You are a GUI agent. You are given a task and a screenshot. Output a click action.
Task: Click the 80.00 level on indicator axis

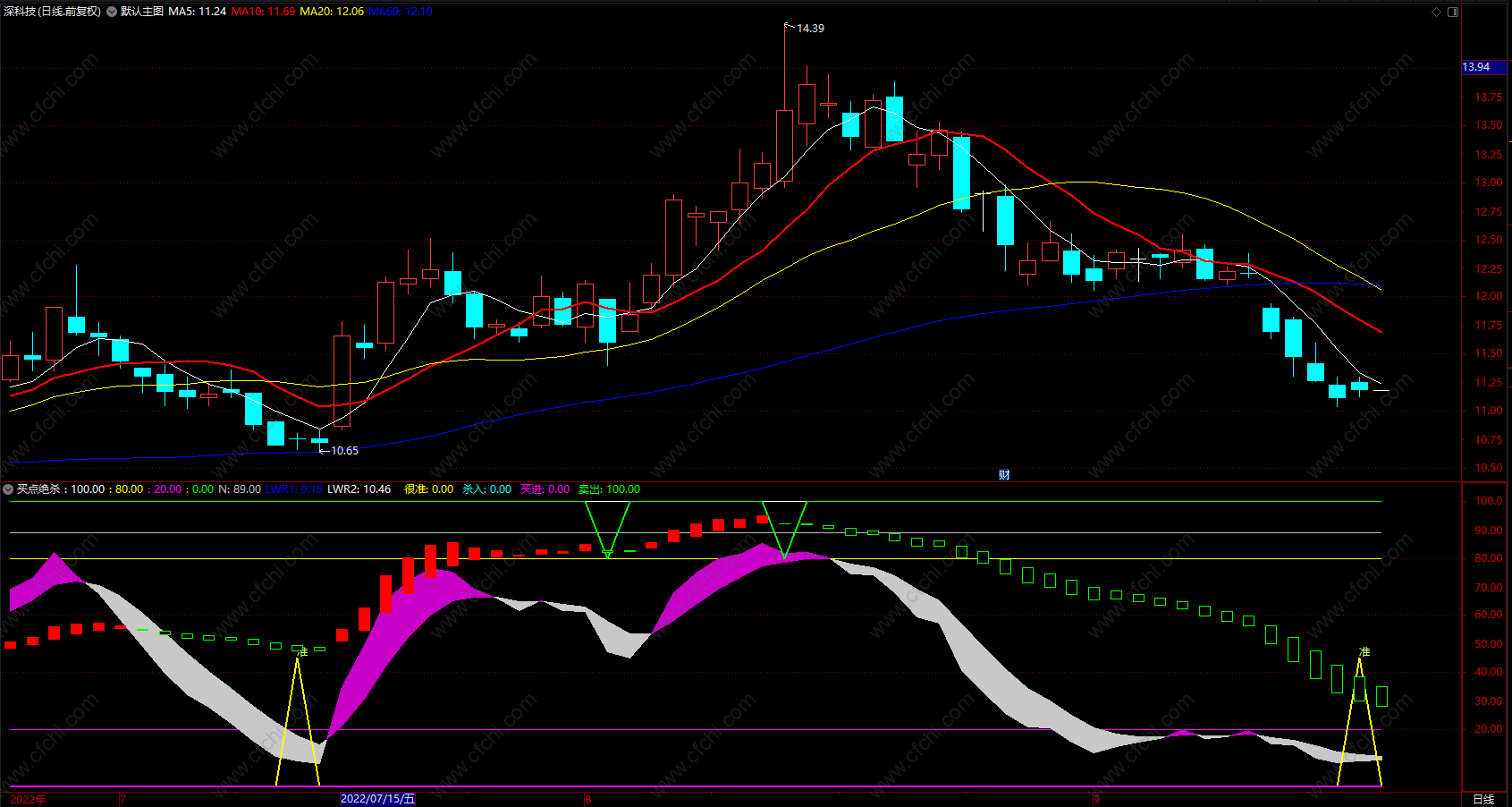[x=1489, y=558]
